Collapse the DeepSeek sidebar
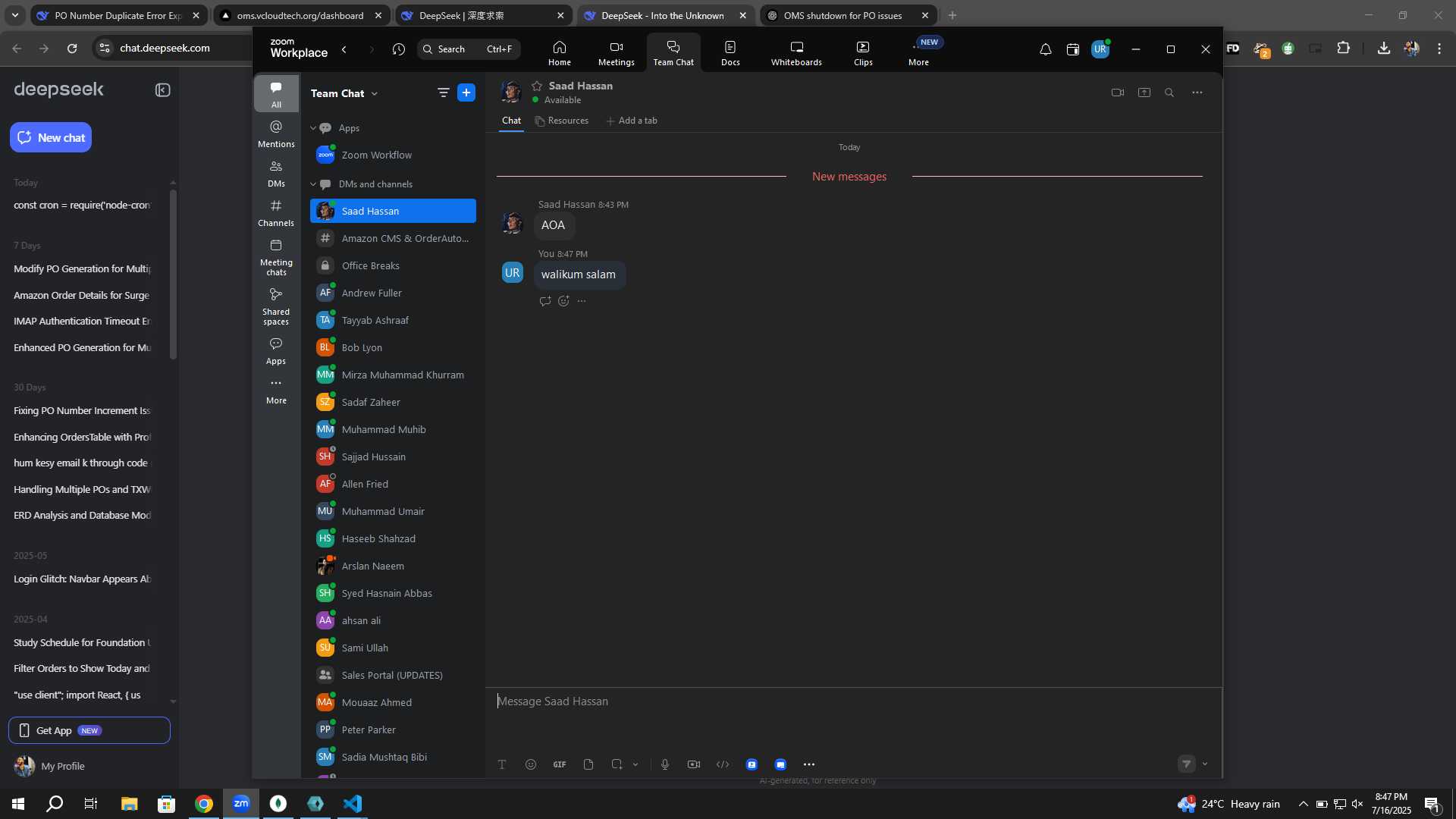This screenshot has height=819, width=1456. click(x=162, y=90)
